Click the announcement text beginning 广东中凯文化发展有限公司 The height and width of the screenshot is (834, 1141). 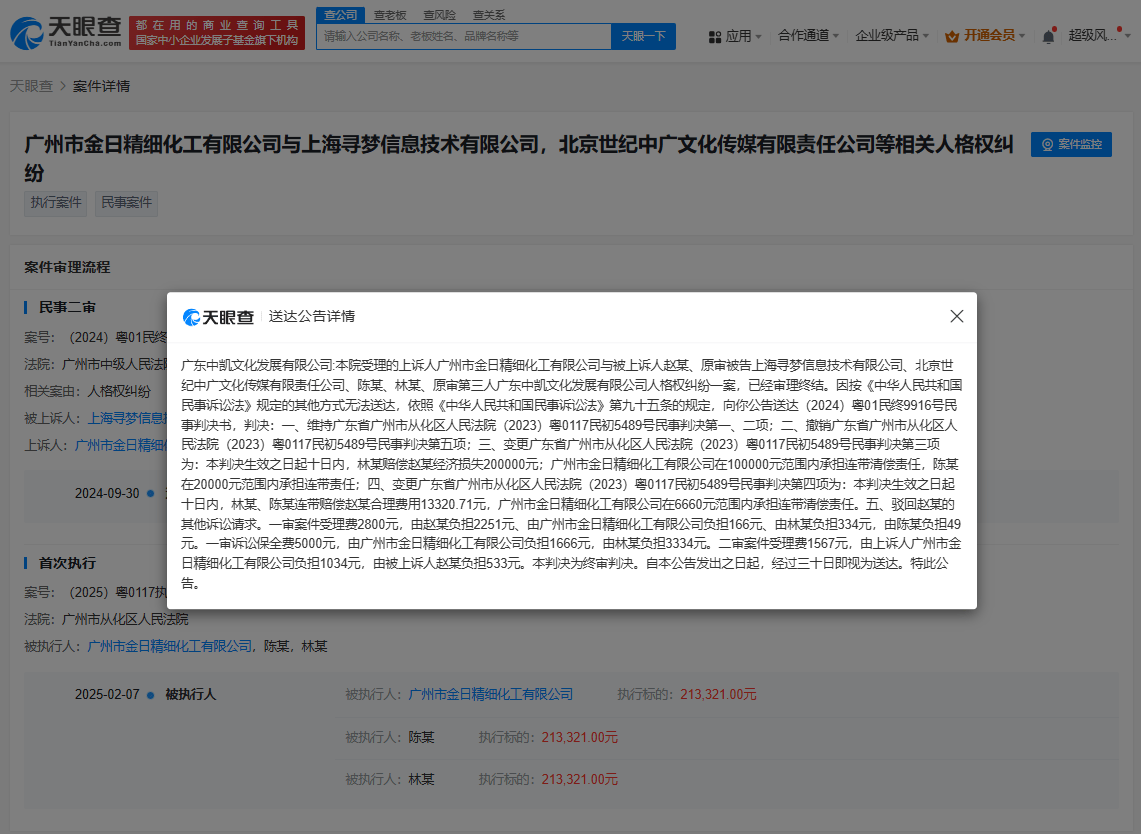[571, 474]
